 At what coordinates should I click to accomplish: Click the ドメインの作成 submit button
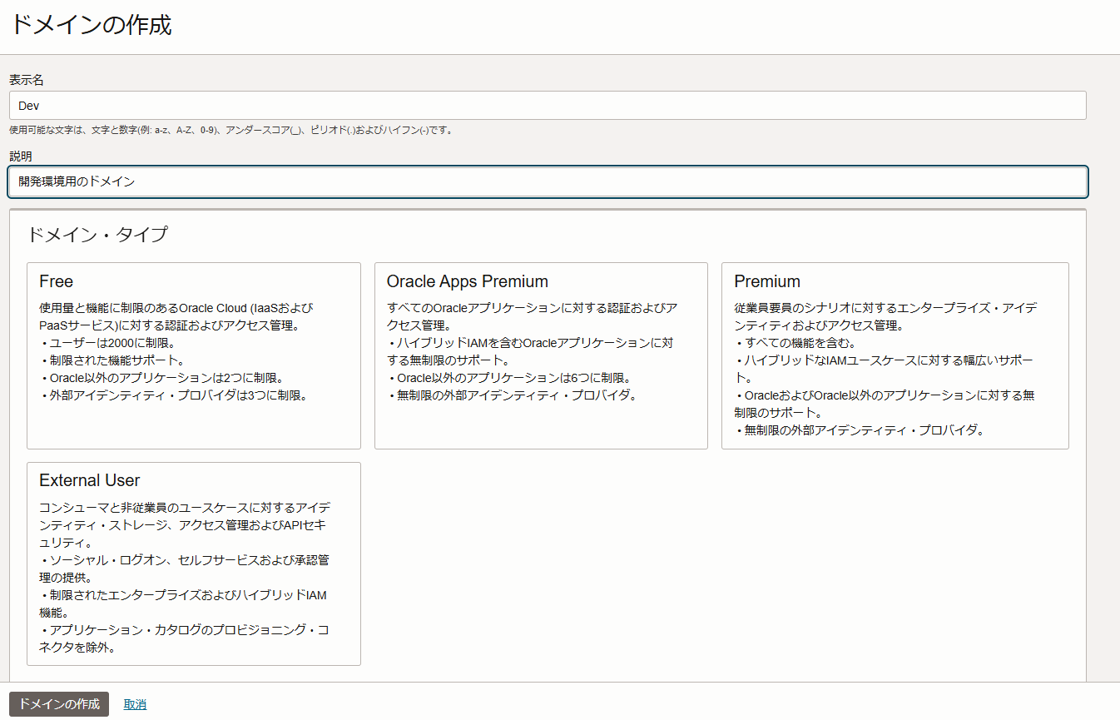(x=59, y=704)
